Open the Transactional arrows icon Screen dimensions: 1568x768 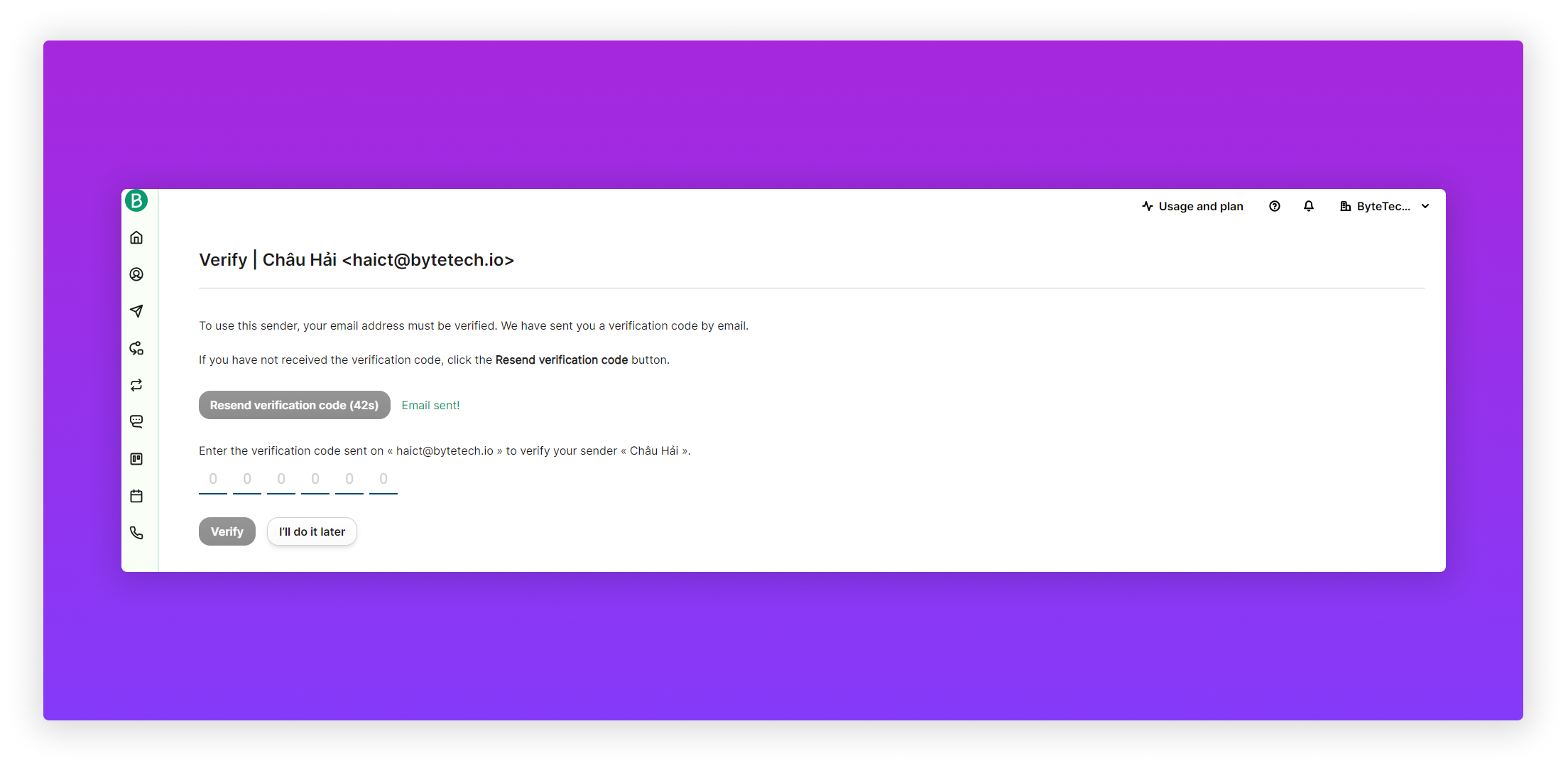point(136,385)
